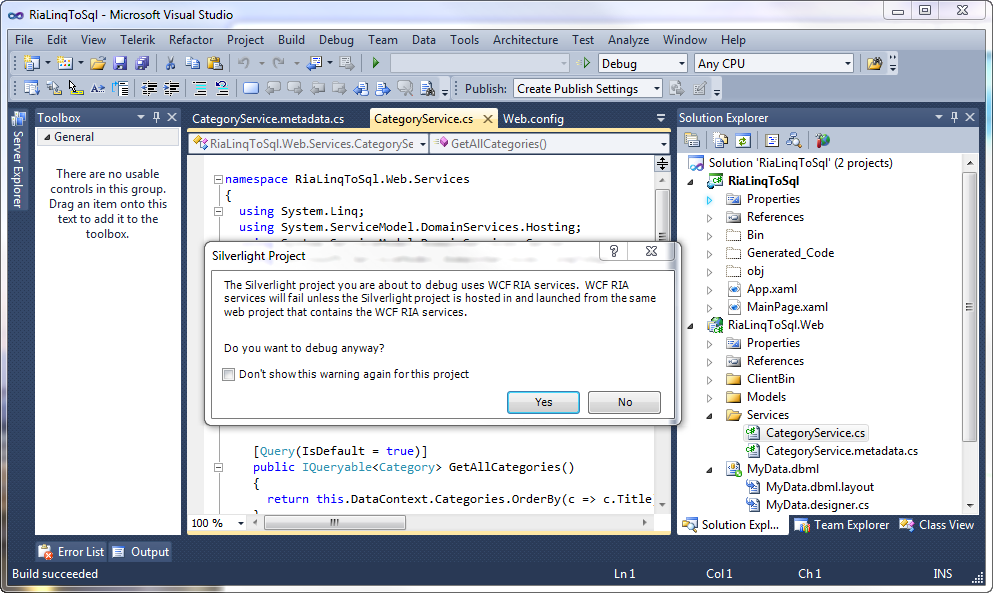The image size is (993, 593).
Task: Click the Display Quick Info icon
Action: click(76, 89)
